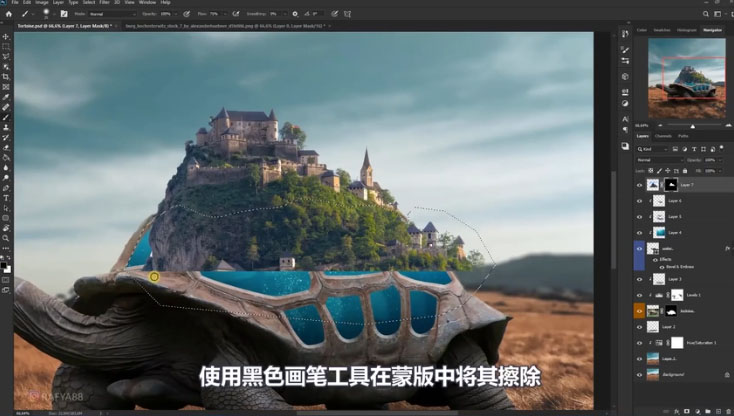Click the Home icon in options bar
Screen dimensions: 734x416
(7, 14)
